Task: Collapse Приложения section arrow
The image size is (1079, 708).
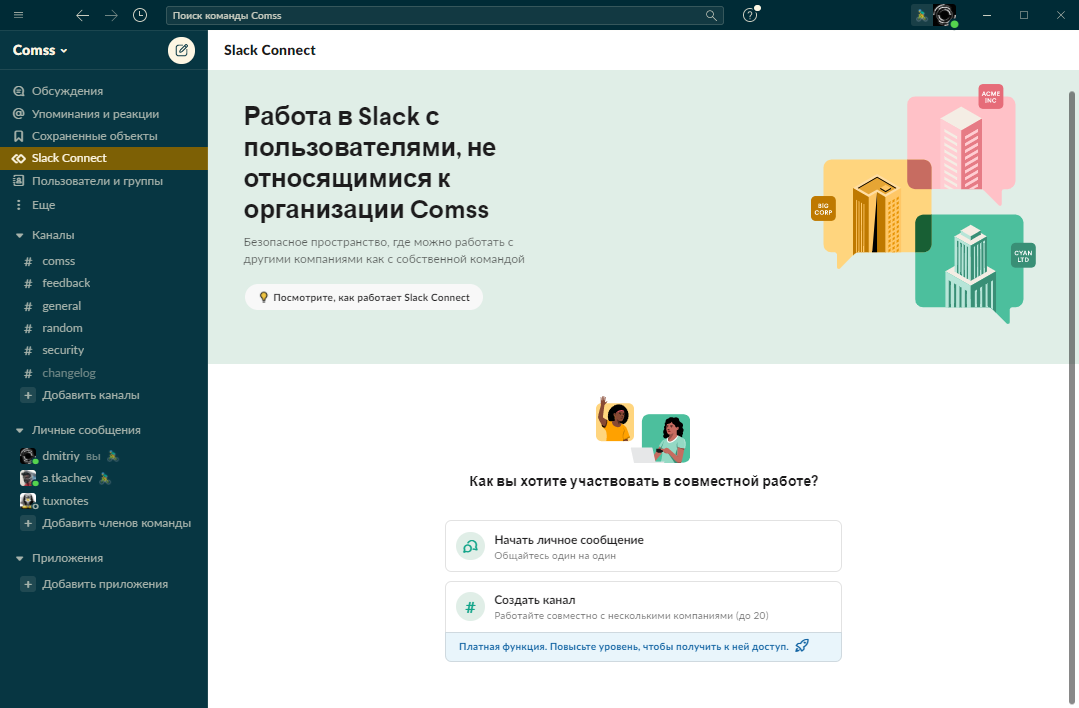Action: click(19, 558)
